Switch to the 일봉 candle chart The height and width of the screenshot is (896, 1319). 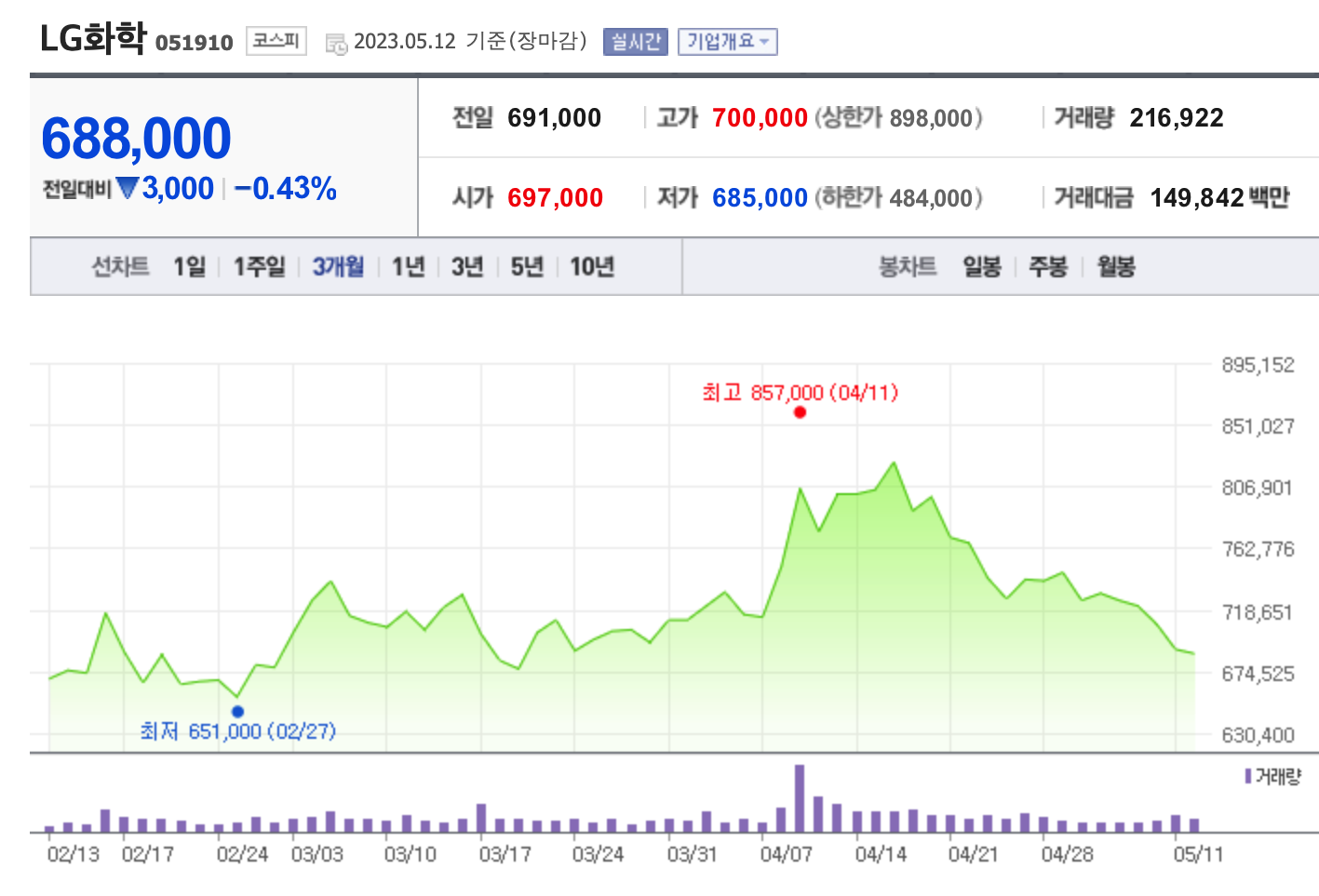(x=982, y=267)
